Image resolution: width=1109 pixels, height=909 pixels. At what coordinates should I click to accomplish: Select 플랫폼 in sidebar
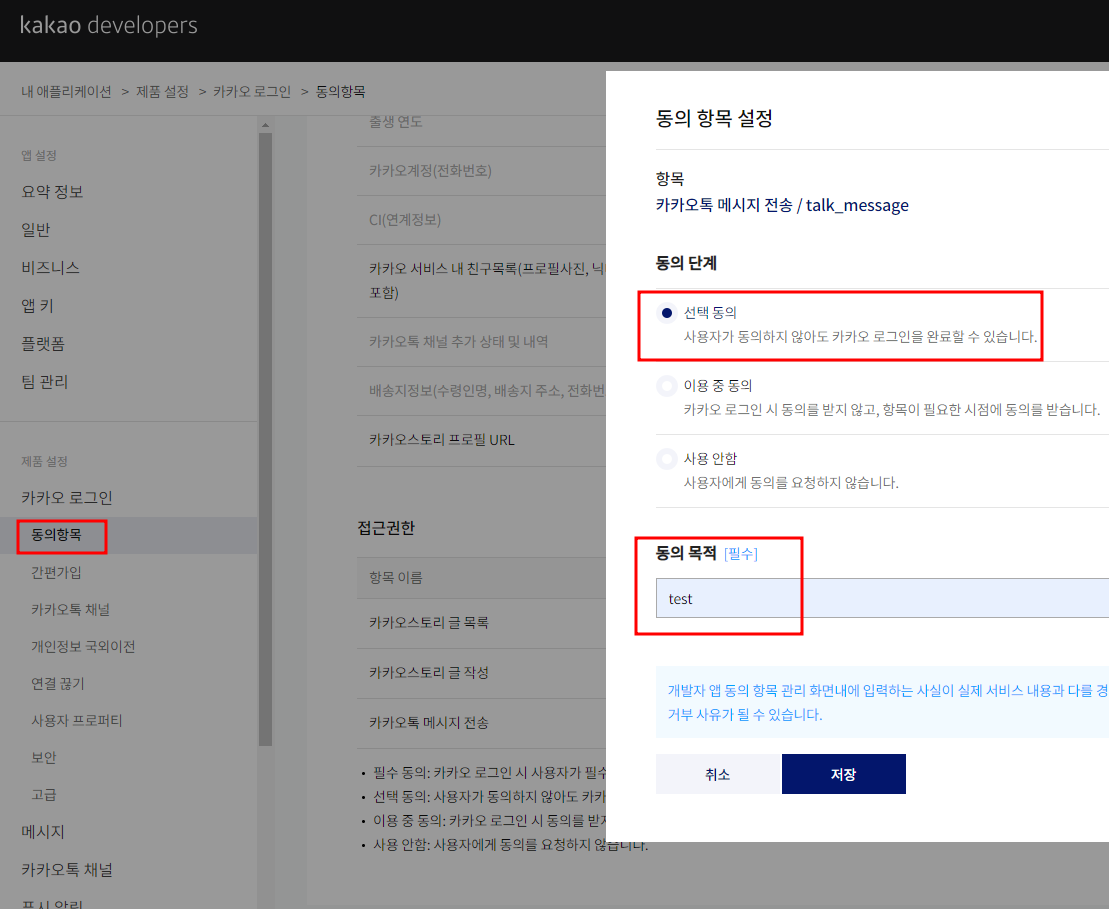pos(43,344)
